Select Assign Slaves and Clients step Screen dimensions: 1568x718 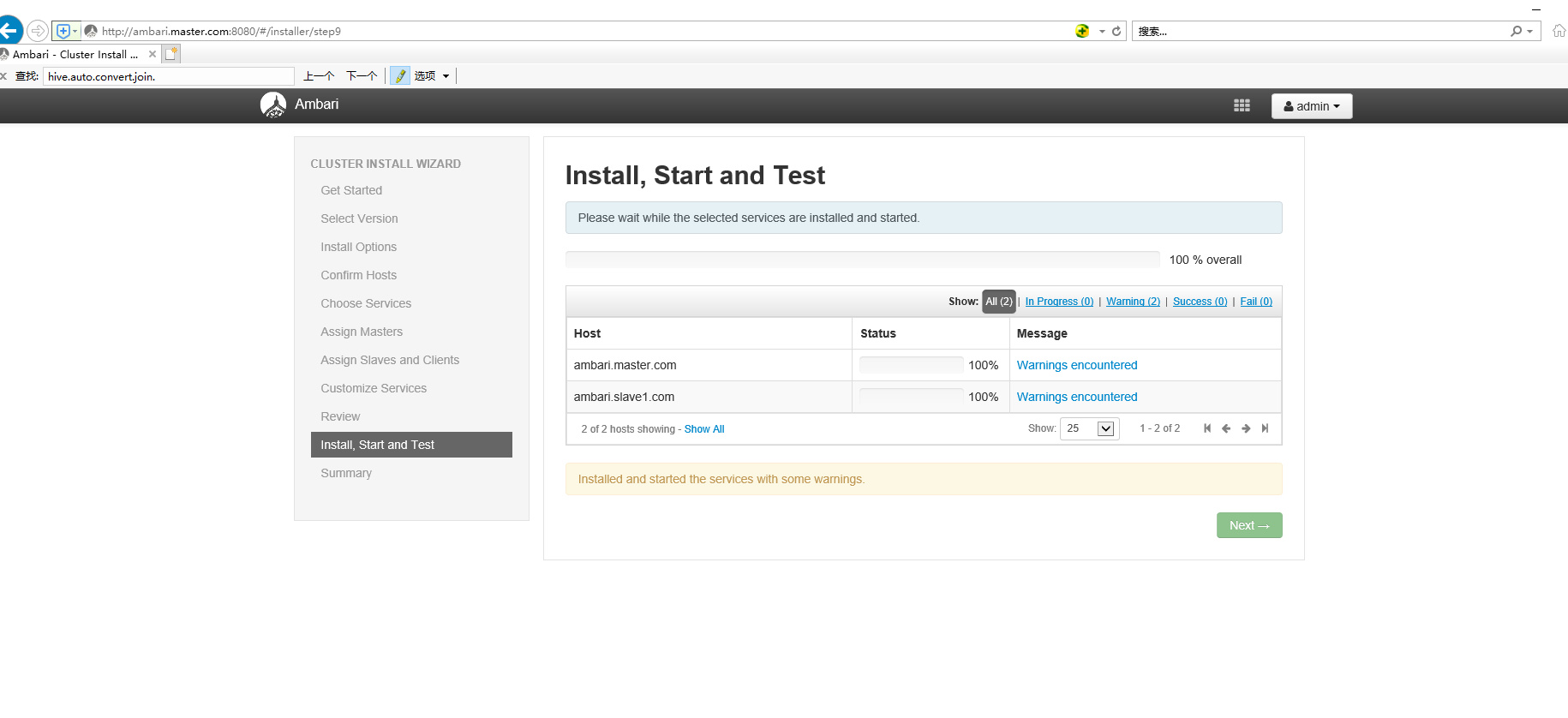point(390,360)
